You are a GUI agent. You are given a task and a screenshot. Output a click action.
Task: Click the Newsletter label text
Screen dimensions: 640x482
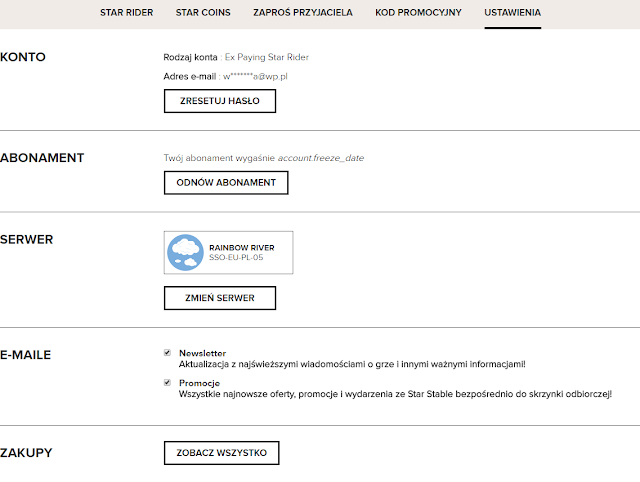[202, 353]
